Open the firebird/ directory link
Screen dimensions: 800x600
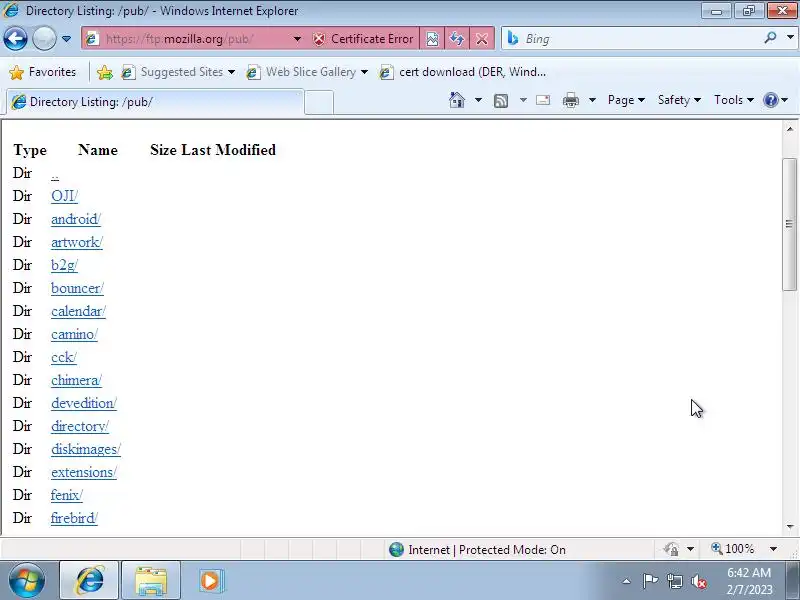point(74,517)
